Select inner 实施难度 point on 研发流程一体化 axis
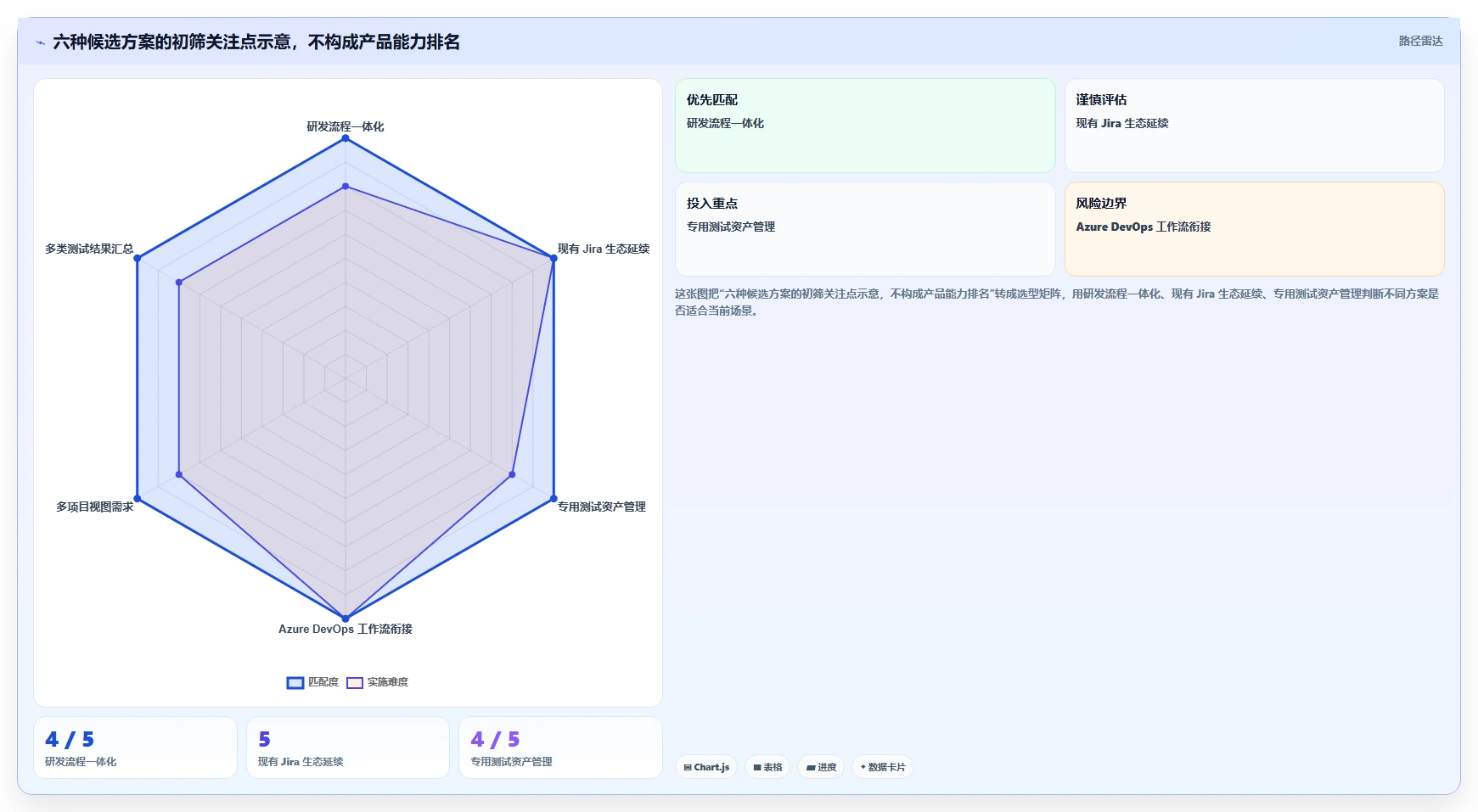The width and height of the screenshot is (1478, 812). tap(346, 186)
